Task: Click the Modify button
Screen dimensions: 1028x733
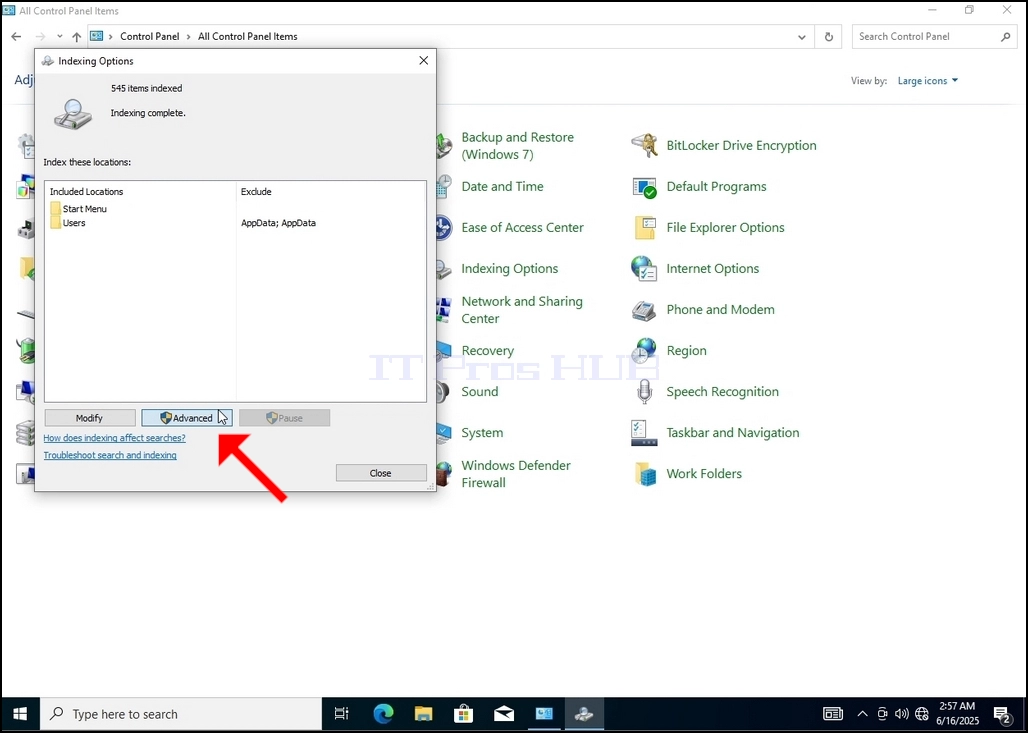Action: point(90,418)
